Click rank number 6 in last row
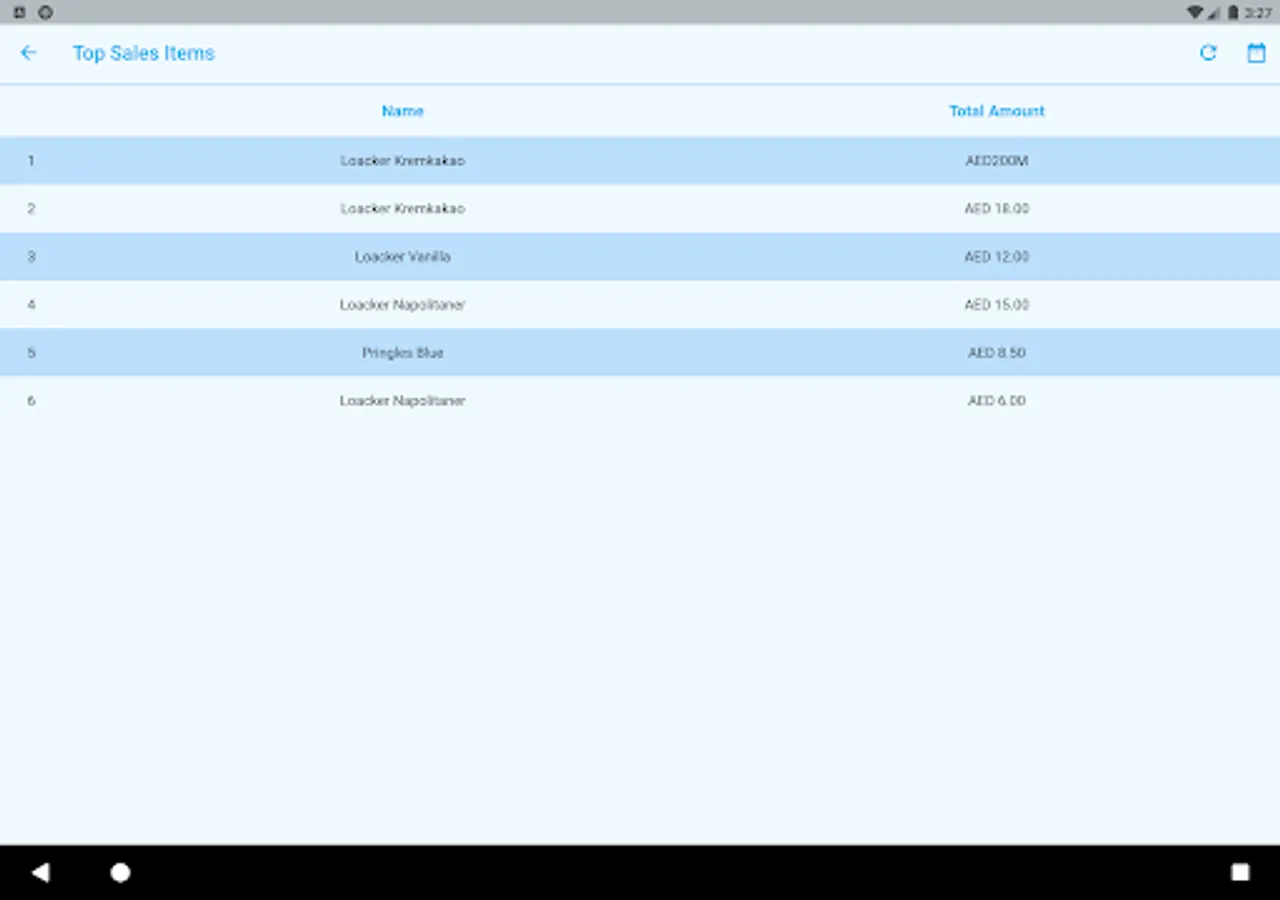This screenshot has height=900, width=1280. tap(31, 400)
